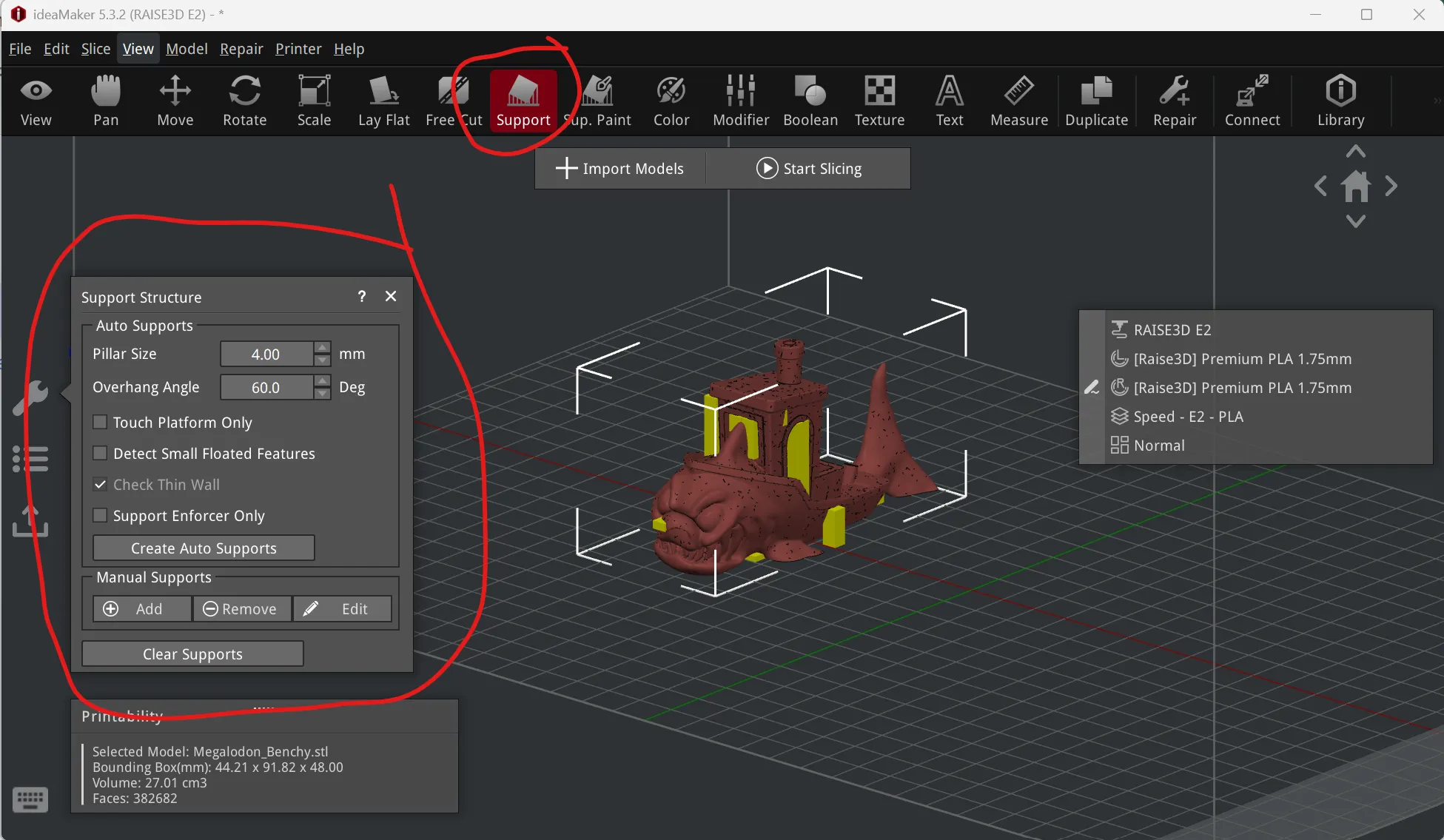Image resolution: width=1444 pixels, height=840 pixels.
Task: Close the Support Structure panel
Action: tap(391, 296)
